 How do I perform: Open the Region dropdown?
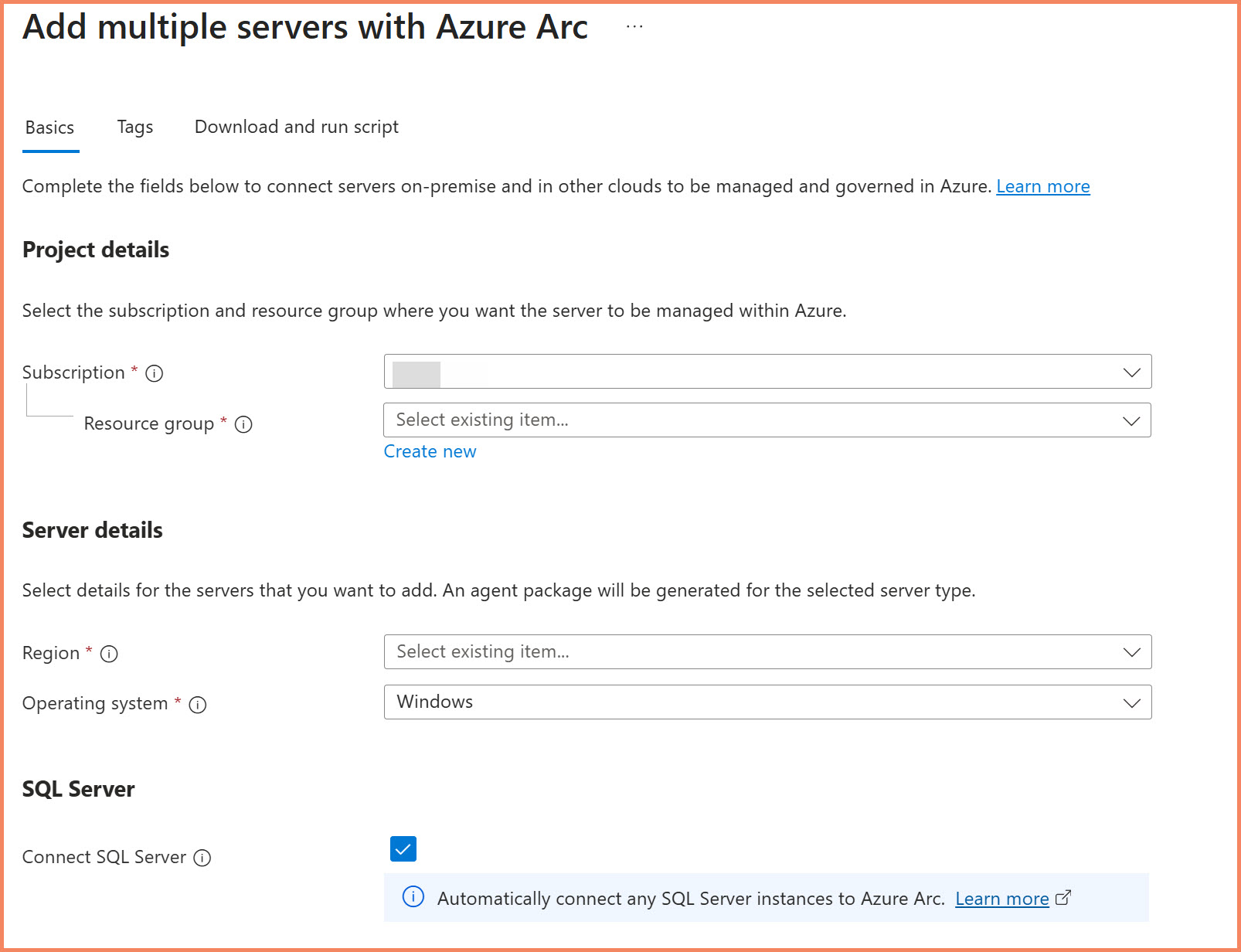click(x=767, y=652)
